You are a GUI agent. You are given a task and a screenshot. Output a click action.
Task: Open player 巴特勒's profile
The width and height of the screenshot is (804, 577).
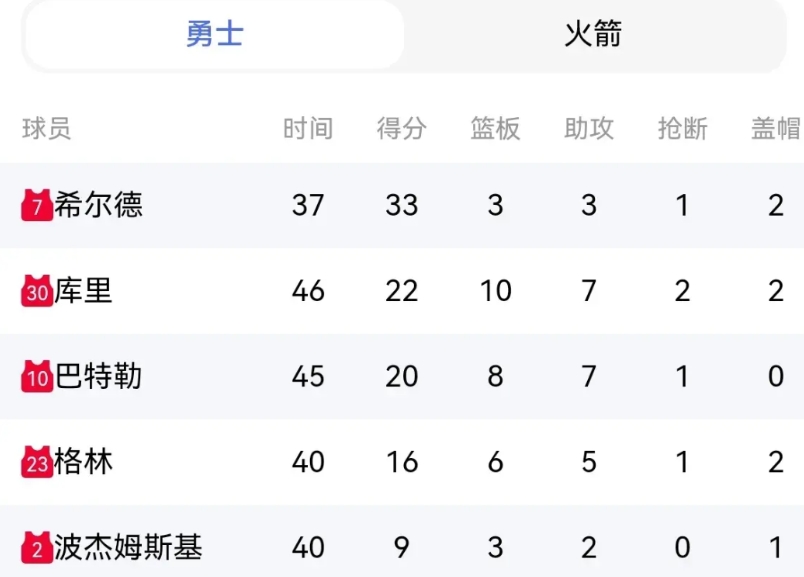(x=98, y=376)
